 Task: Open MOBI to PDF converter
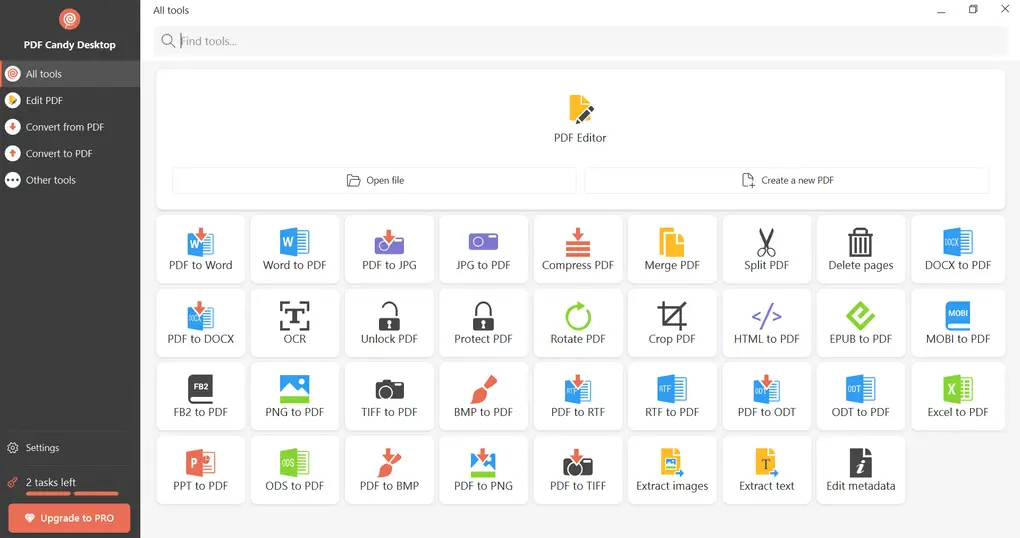[958, 323]
